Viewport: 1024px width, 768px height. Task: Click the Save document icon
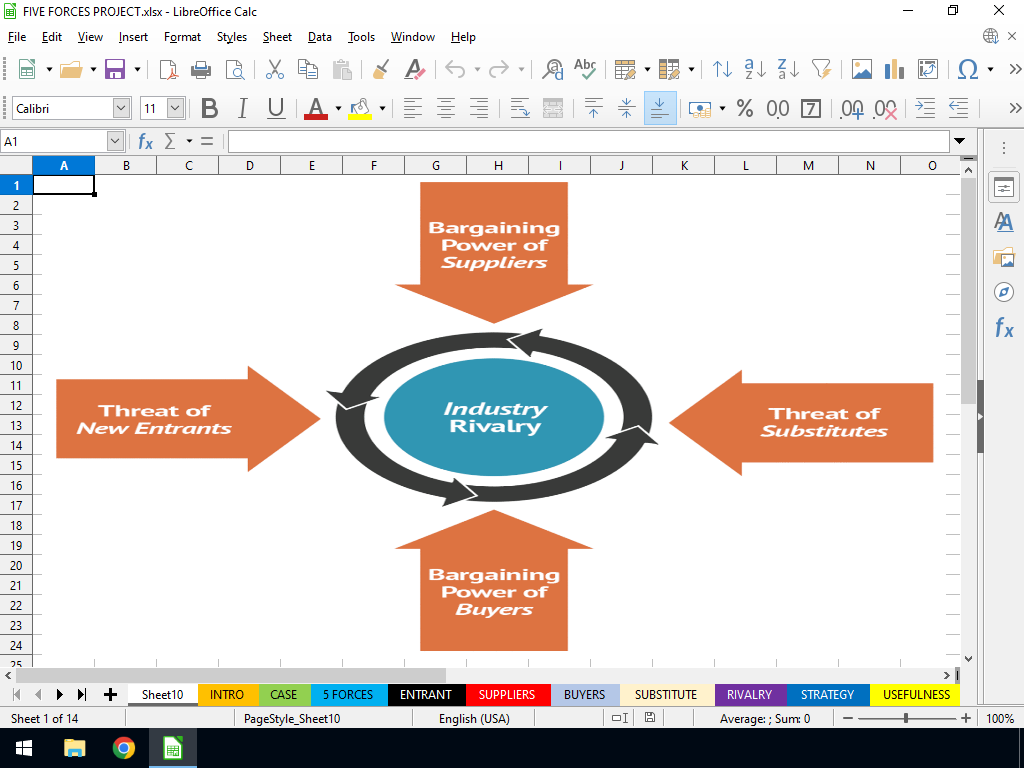(x=115, y=69)
